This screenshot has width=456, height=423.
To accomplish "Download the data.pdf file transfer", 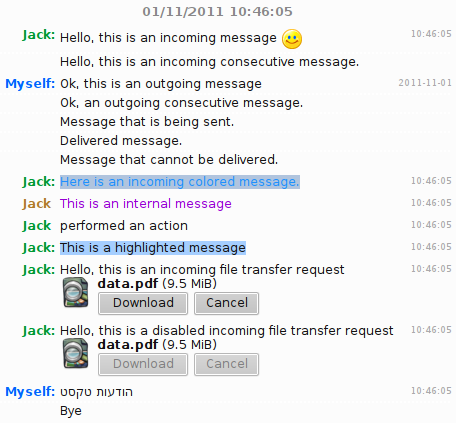I will tap(143, 303).
